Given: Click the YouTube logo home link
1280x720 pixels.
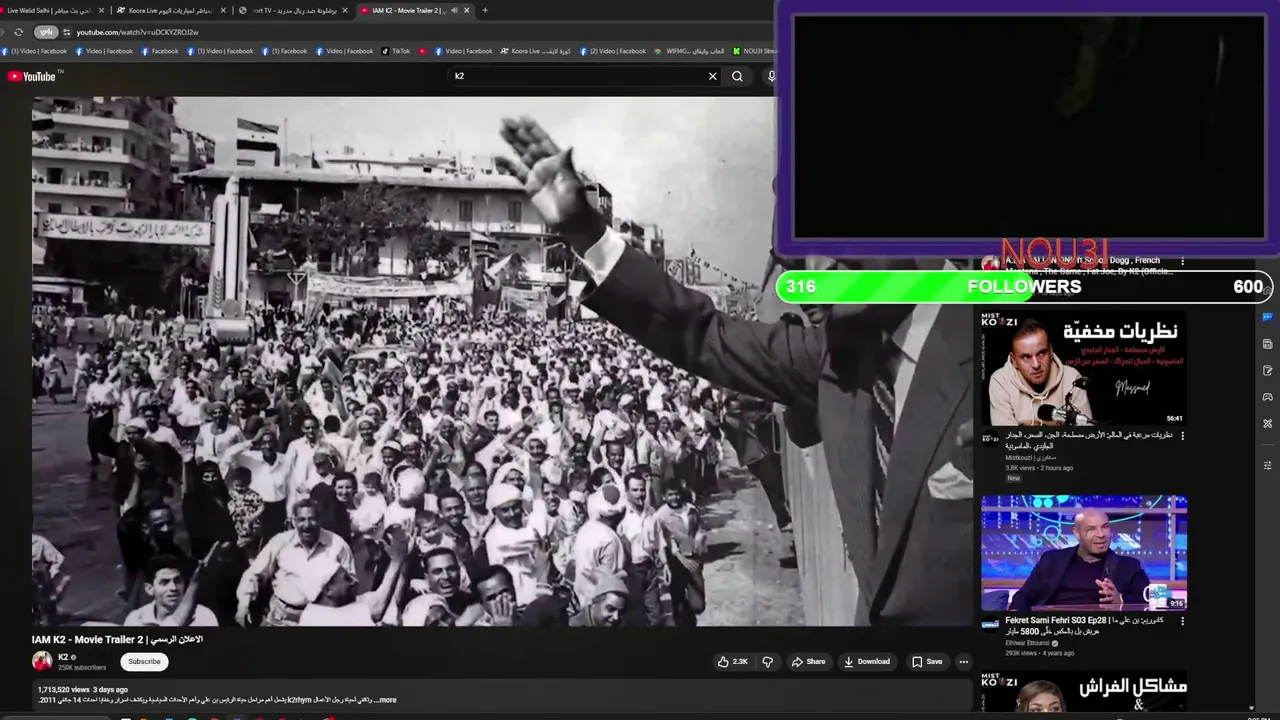Looking at the screenshot, I should click(x=31, y=76).
